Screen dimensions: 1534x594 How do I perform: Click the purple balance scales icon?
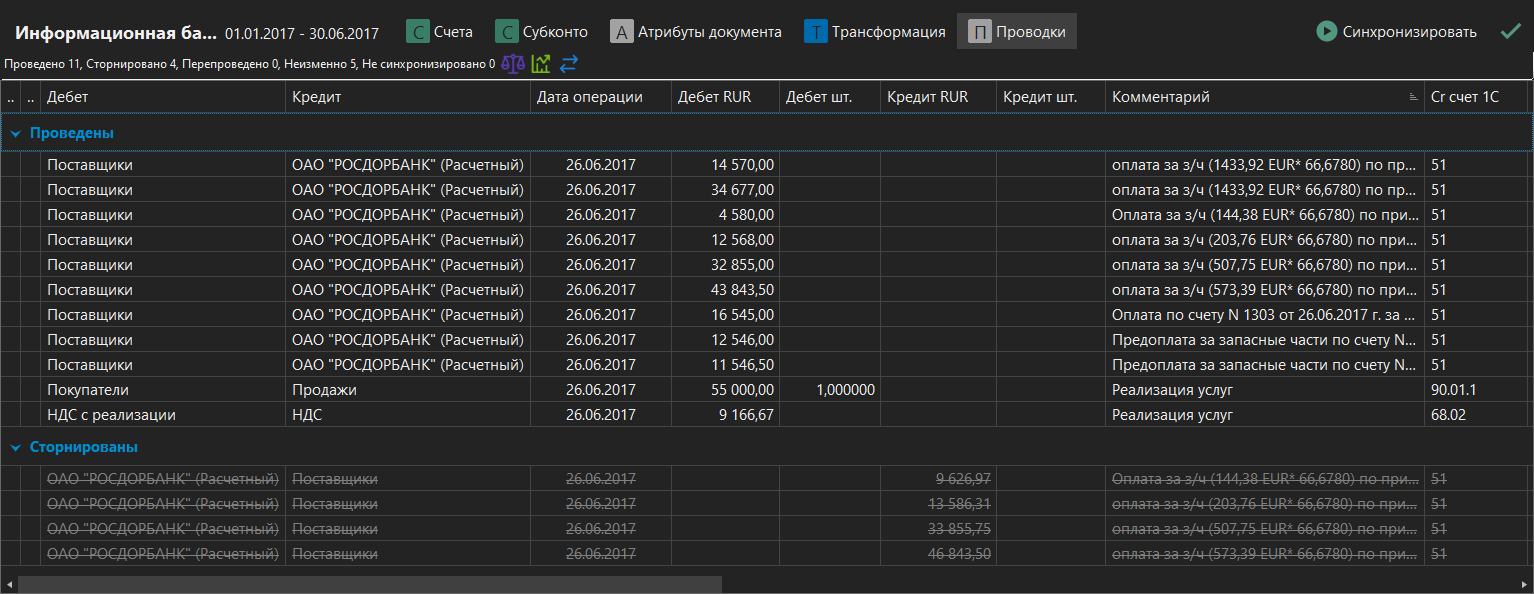tap(512, 64)
